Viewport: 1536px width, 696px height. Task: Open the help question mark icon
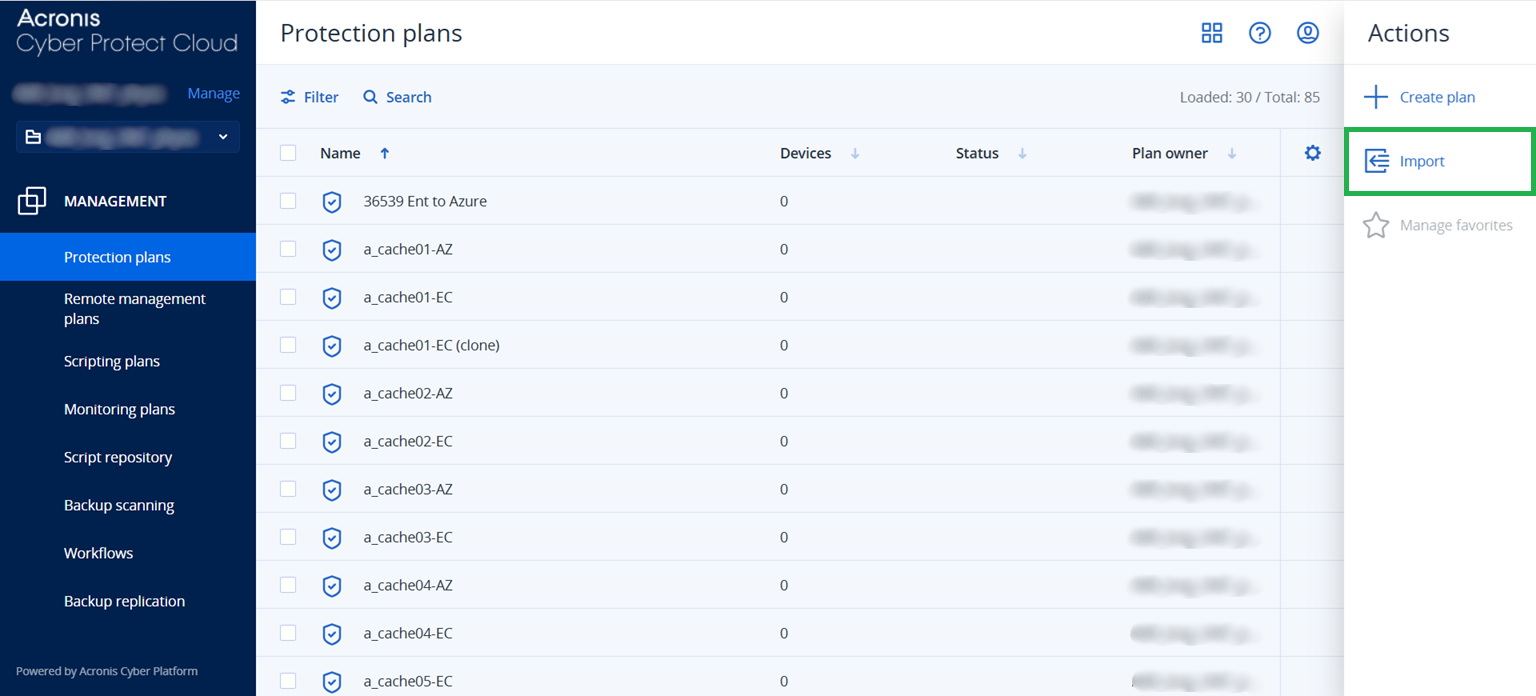coord(1260,33)
